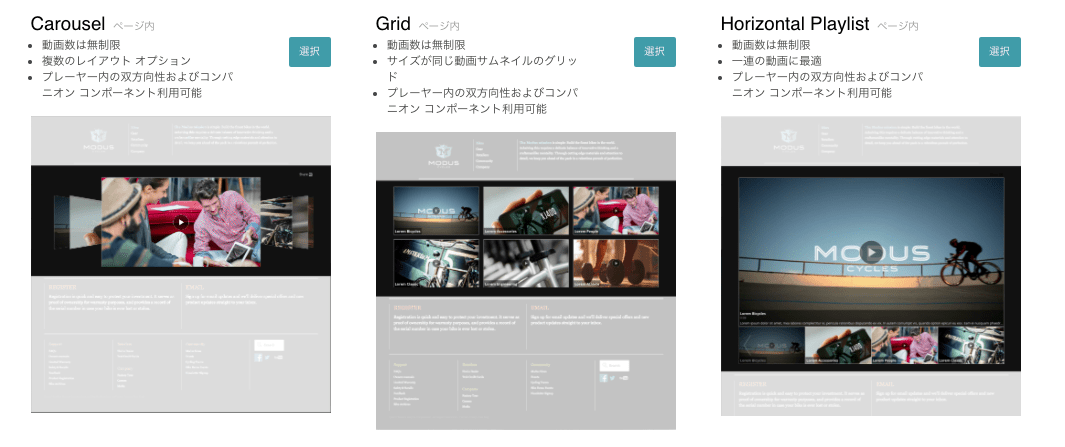This screenshot has width=1065, height=447.
Task: Click the Modus logo in Horizontal Playlist header
Action: pyautogui.click(x=787, y=141)
